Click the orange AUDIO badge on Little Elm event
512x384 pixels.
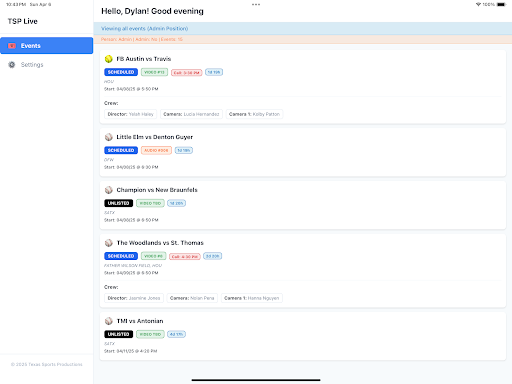[x=156, y=150]
